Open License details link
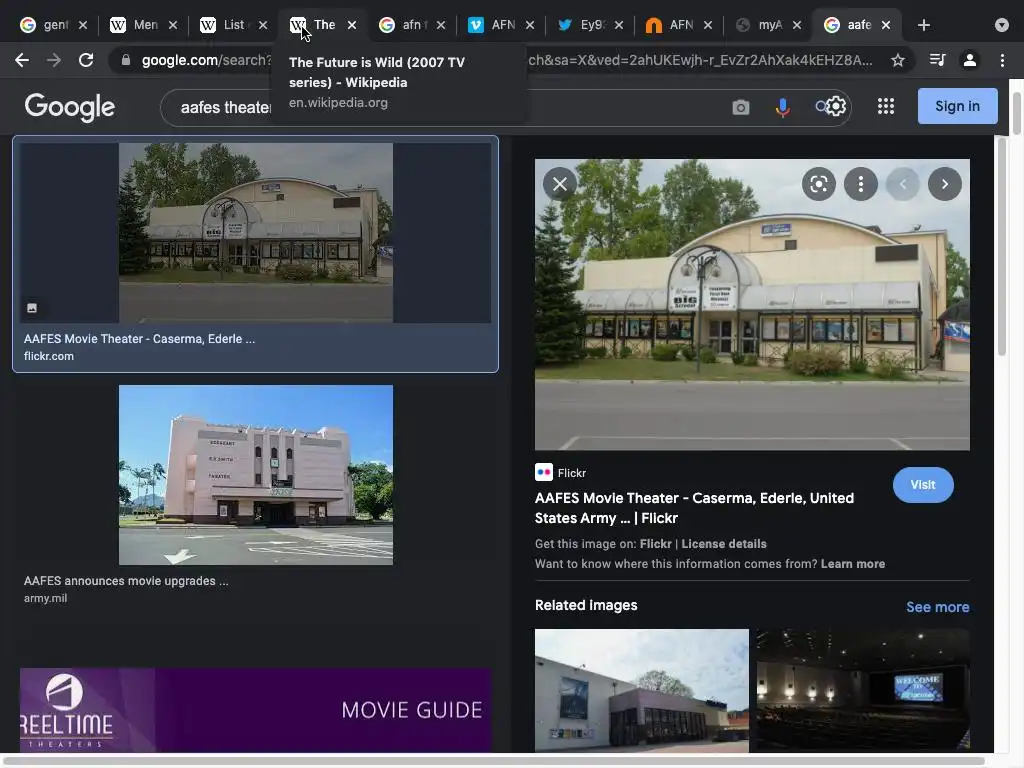 tap(724, 544)
